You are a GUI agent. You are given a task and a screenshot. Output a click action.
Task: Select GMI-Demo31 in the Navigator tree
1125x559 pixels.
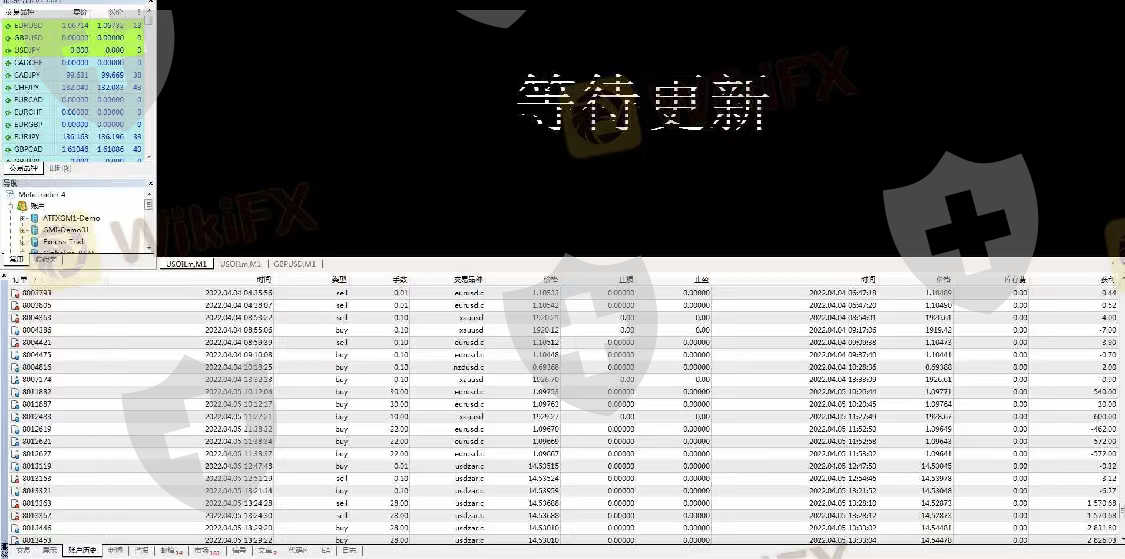tap(65, 230)
